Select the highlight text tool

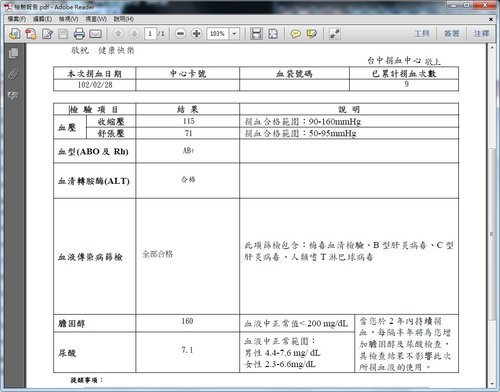click(x=311, y=34)
